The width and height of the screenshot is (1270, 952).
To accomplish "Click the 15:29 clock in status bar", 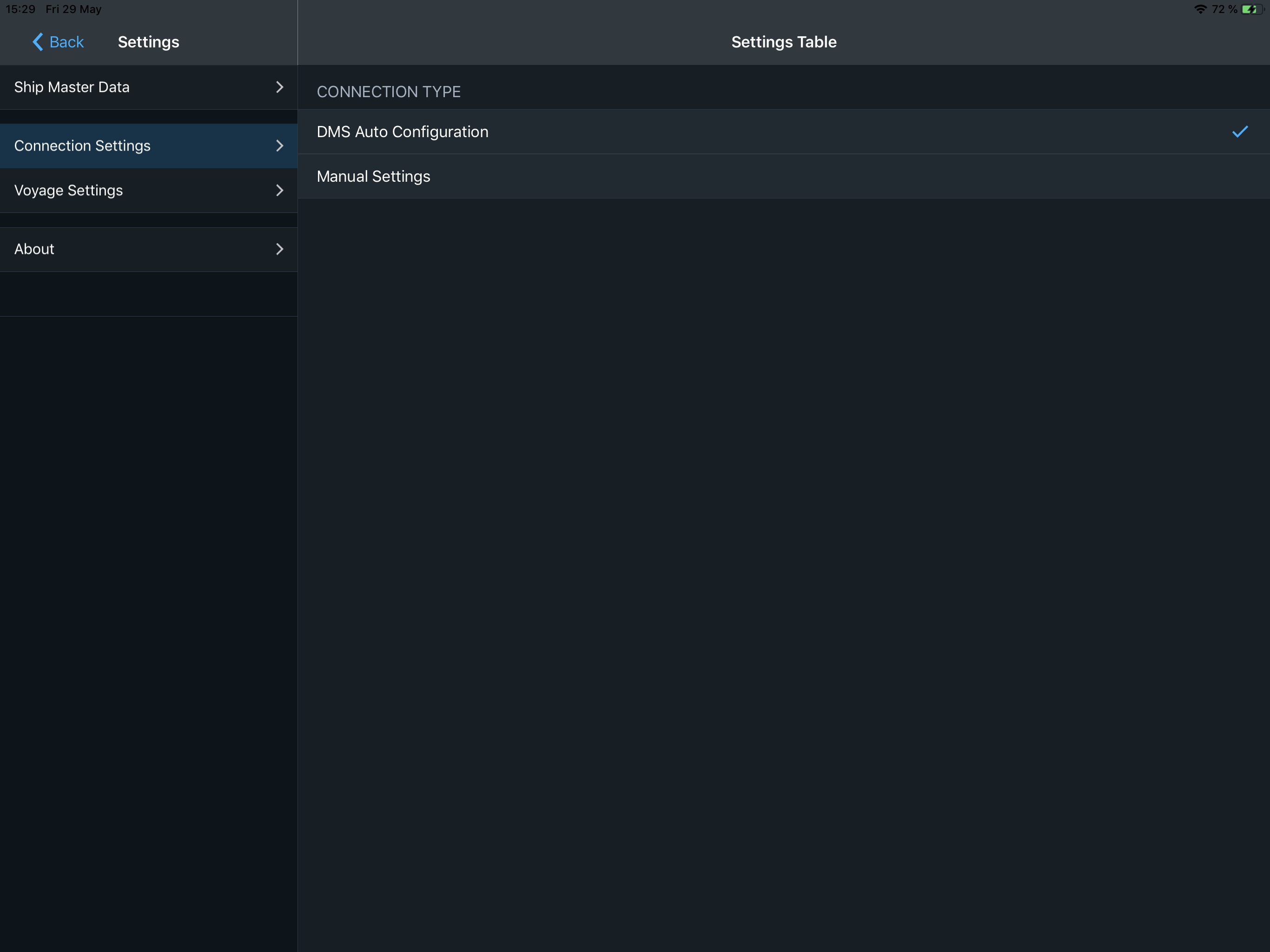I will 20,9.
